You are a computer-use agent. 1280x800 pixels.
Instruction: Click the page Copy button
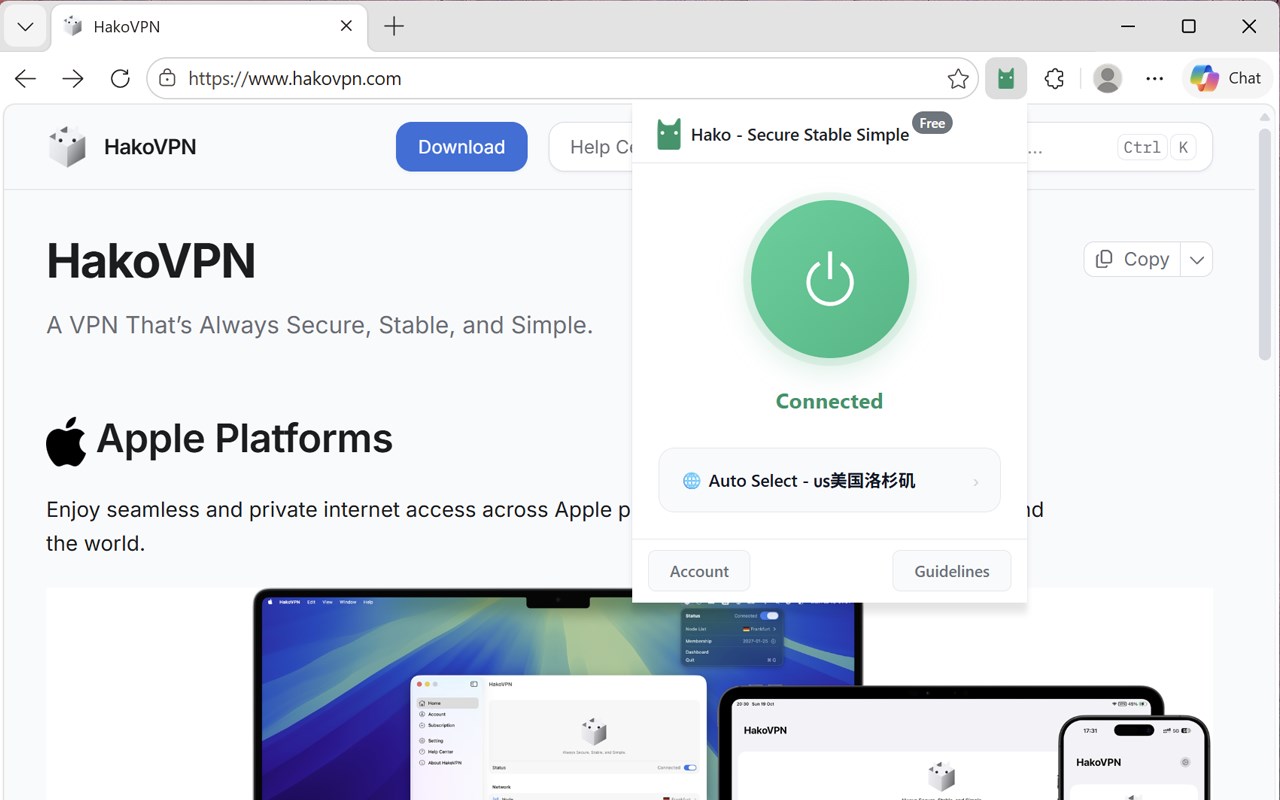[x=1133, y=259]
